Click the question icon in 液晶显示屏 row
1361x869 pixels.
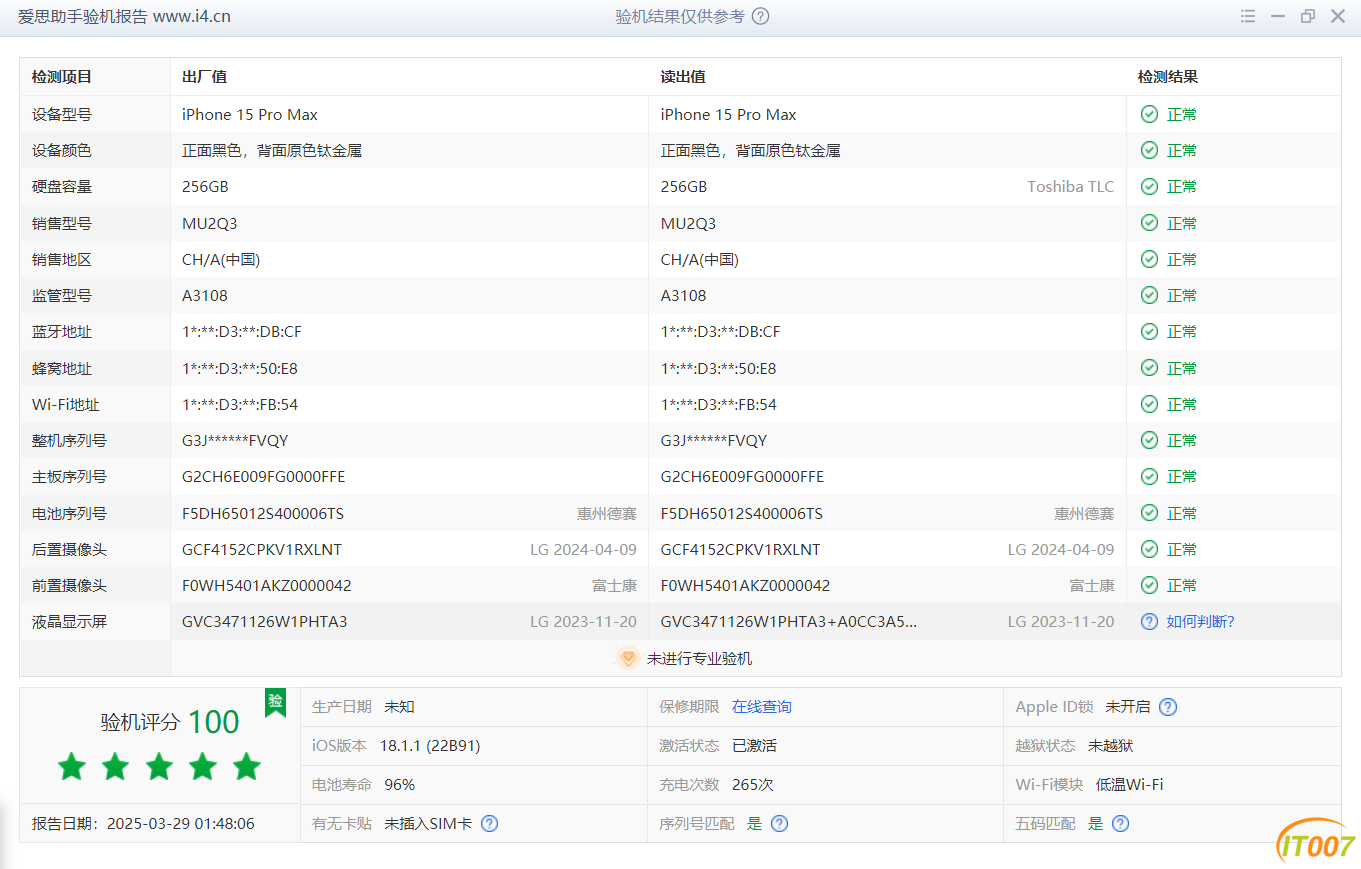pyautogui.click(x=1149, y=622)
